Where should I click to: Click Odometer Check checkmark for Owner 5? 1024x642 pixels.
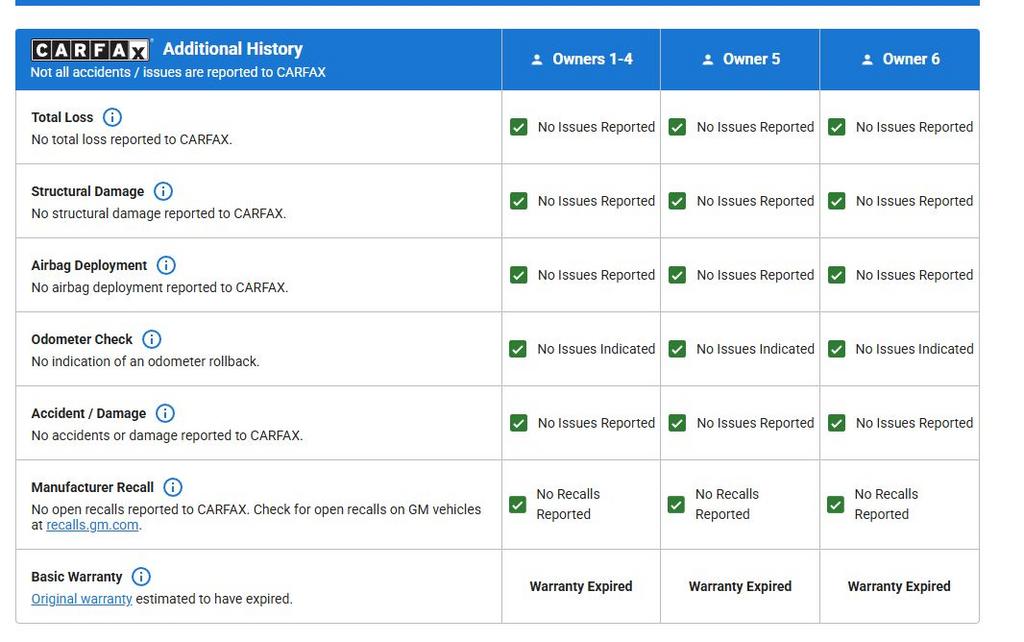(677, 349)
